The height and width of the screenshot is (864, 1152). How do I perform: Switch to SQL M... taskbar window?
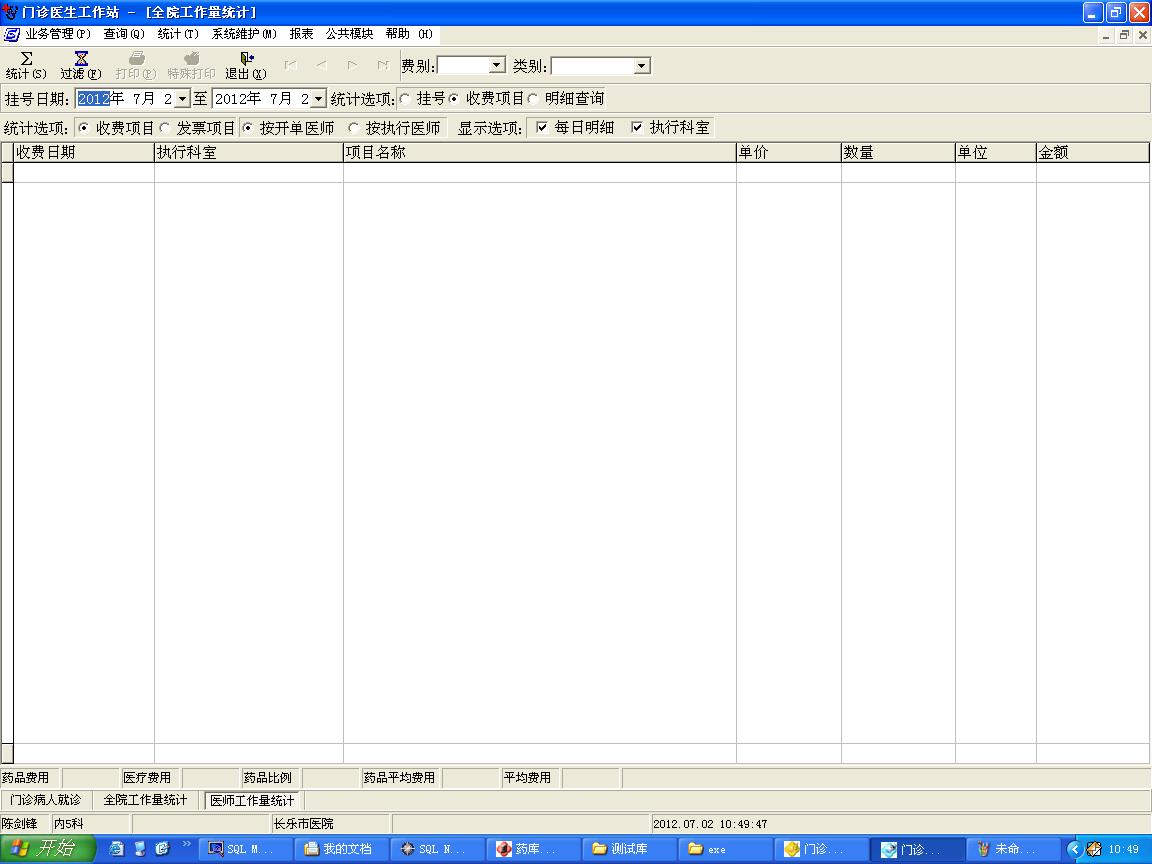coord(246,849)
